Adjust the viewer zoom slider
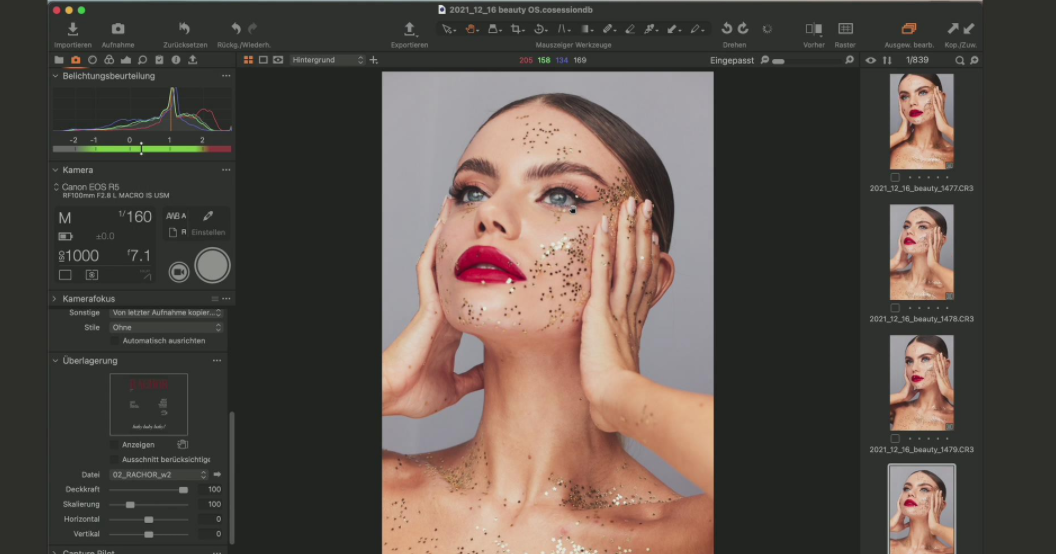This screenshot has height=554, width=1056. coord(807,61)
